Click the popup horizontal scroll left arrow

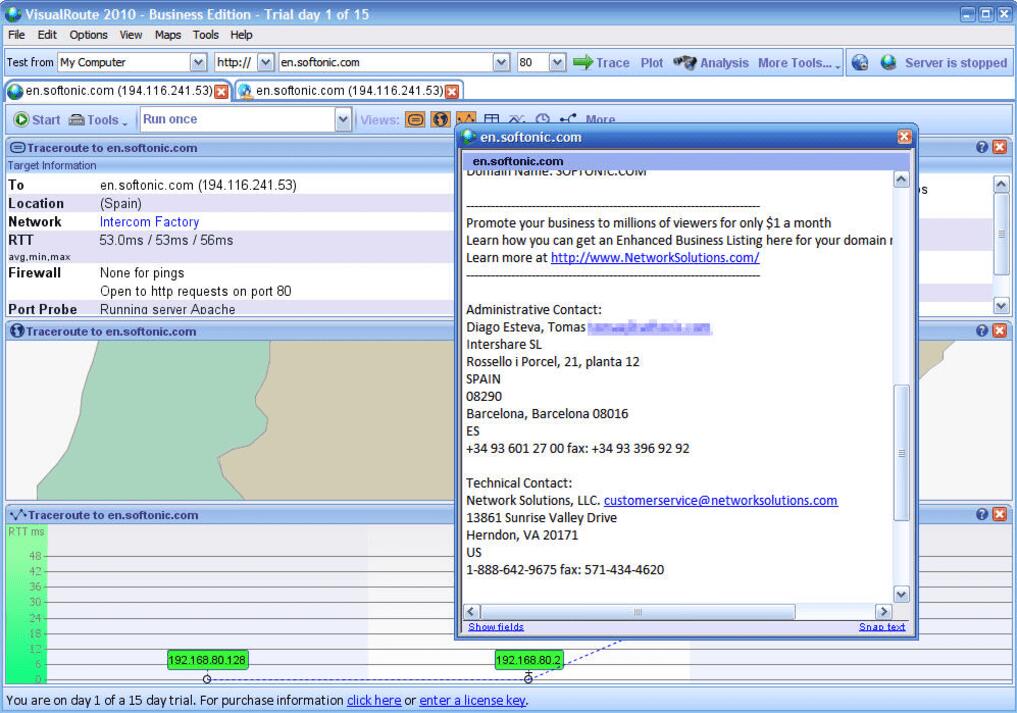pos(472,611)
